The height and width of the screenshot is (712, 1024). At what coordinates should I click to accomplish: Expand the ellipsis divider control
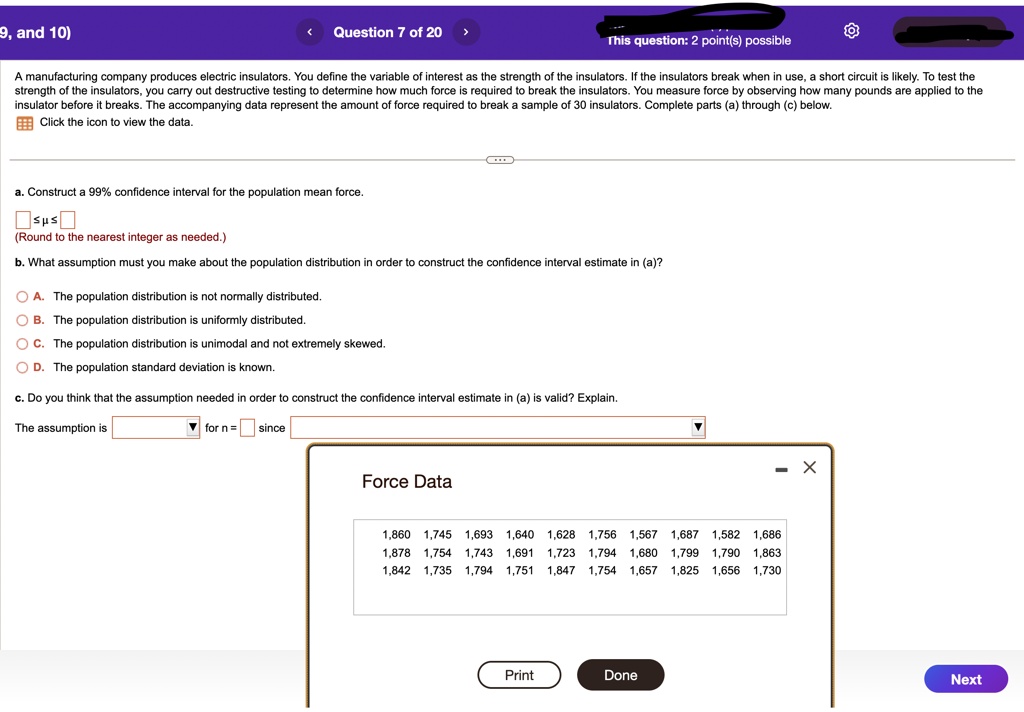499,159
